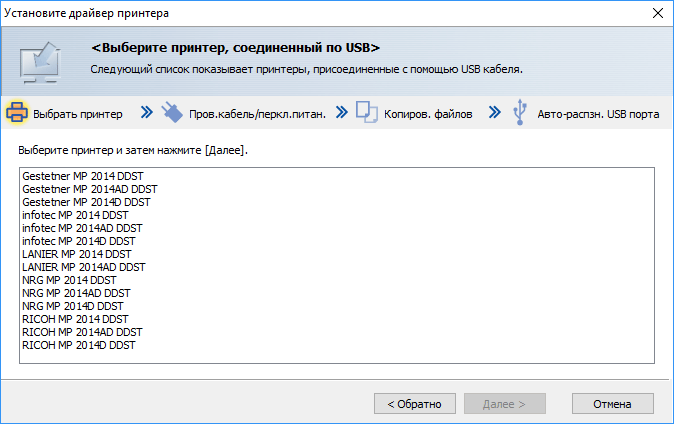Select the Выбрать принтер step

[78, 114]
